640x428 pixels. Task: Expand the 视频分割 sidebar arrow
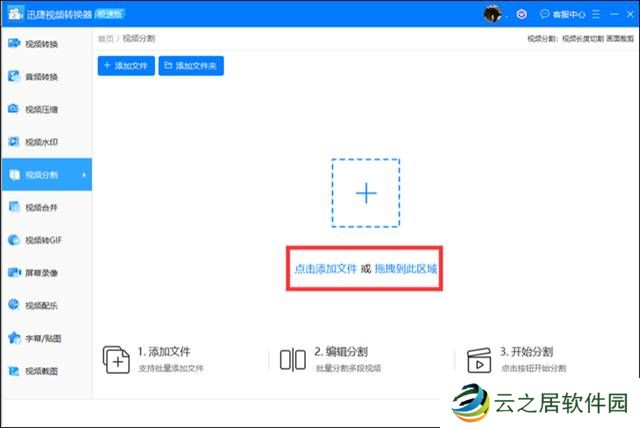click(83, 175)
